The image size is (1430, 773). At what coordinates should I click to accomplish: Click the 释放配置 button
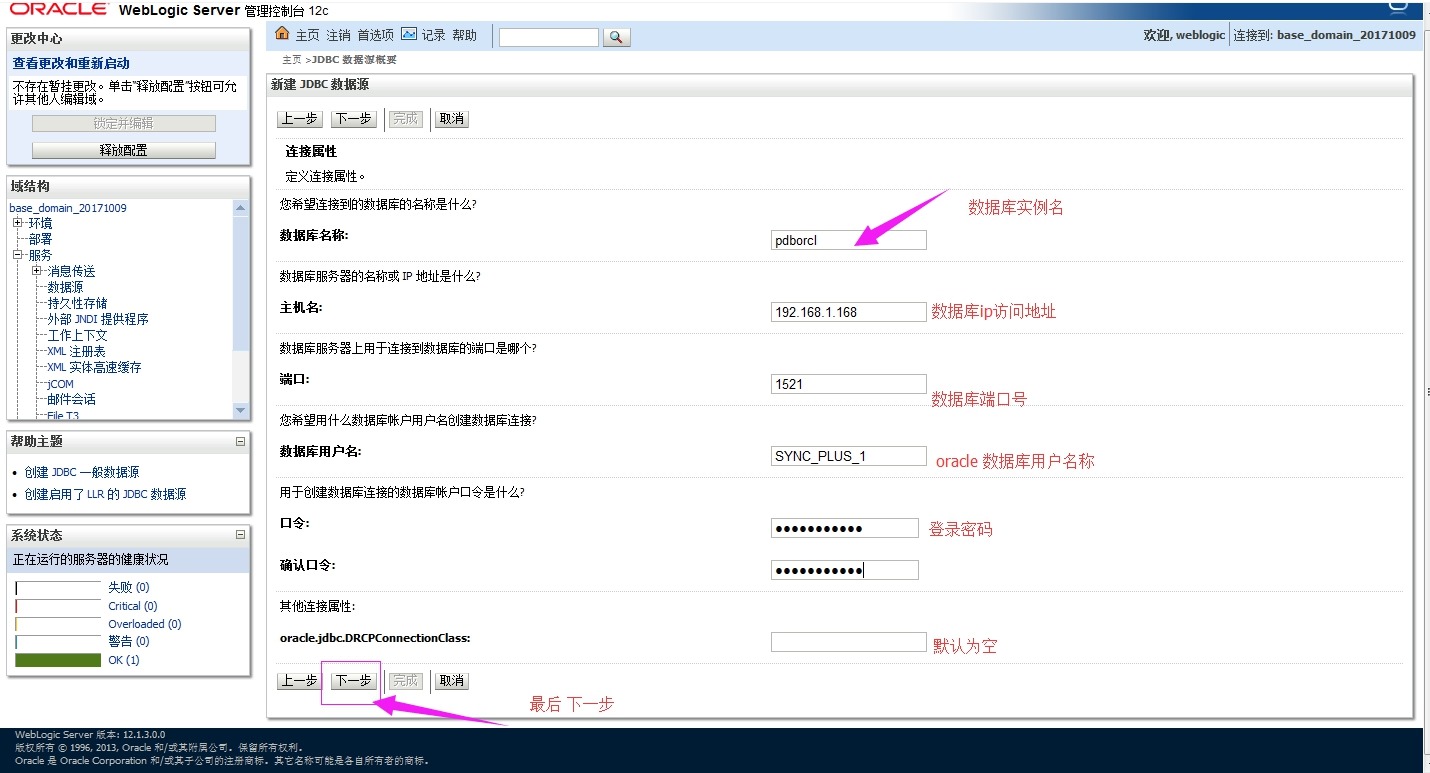click(124, 150)
